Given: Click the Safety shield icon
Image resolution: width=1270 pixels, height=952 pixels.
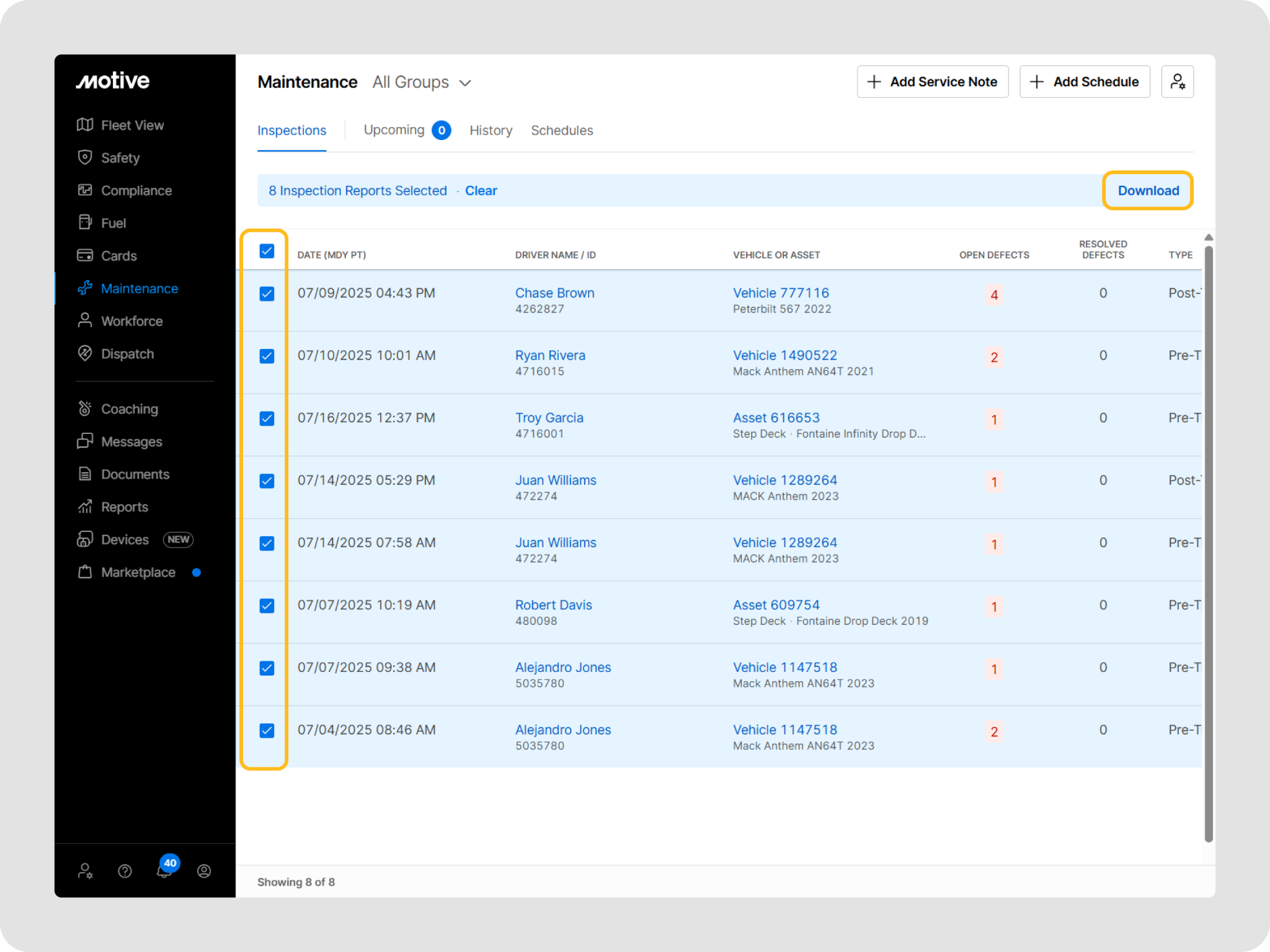Looking at the screenshot, I should (x=85, y=157).
